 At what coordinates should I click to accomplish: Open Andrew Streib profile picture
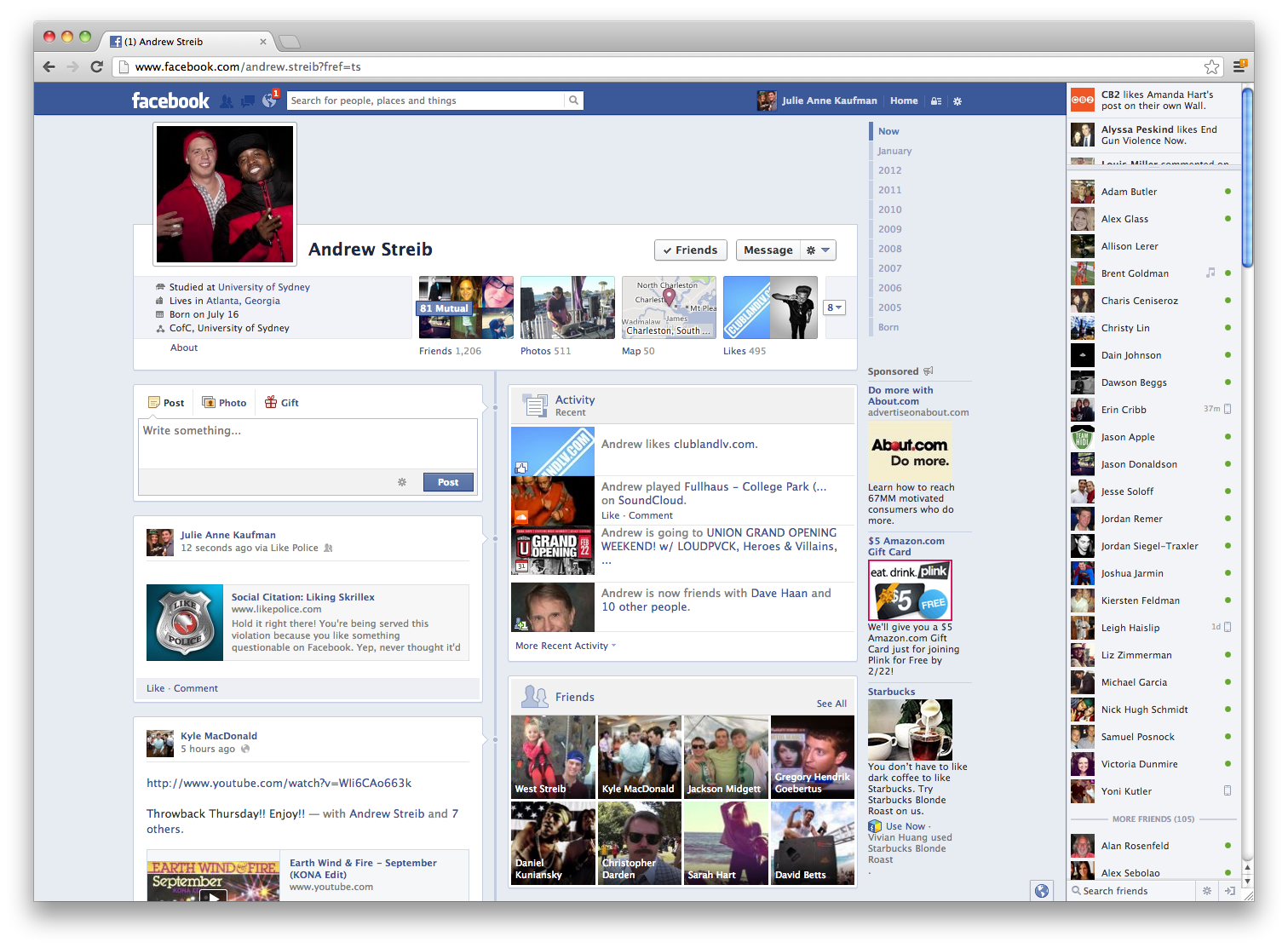(225, 194)
